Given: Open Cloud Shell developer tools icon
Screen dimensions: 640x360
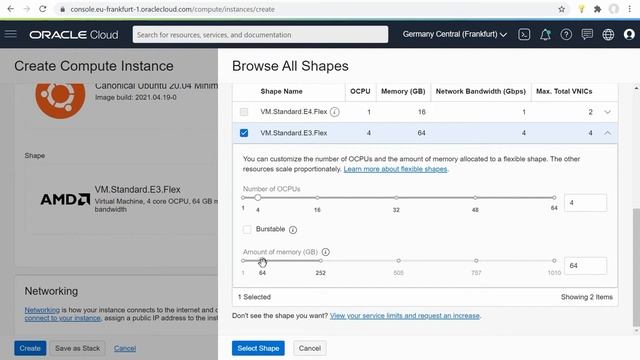Looking at the screenshot, I should (x=524, y=35).
